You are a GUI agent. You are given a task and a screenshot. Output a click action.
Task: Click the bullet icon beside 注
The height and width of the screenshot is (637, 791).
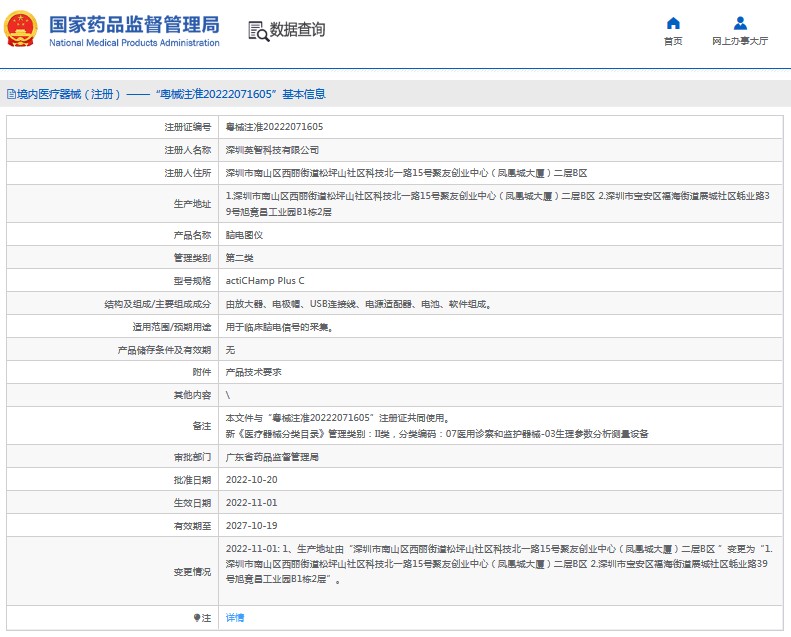click(x=196, y=618)
